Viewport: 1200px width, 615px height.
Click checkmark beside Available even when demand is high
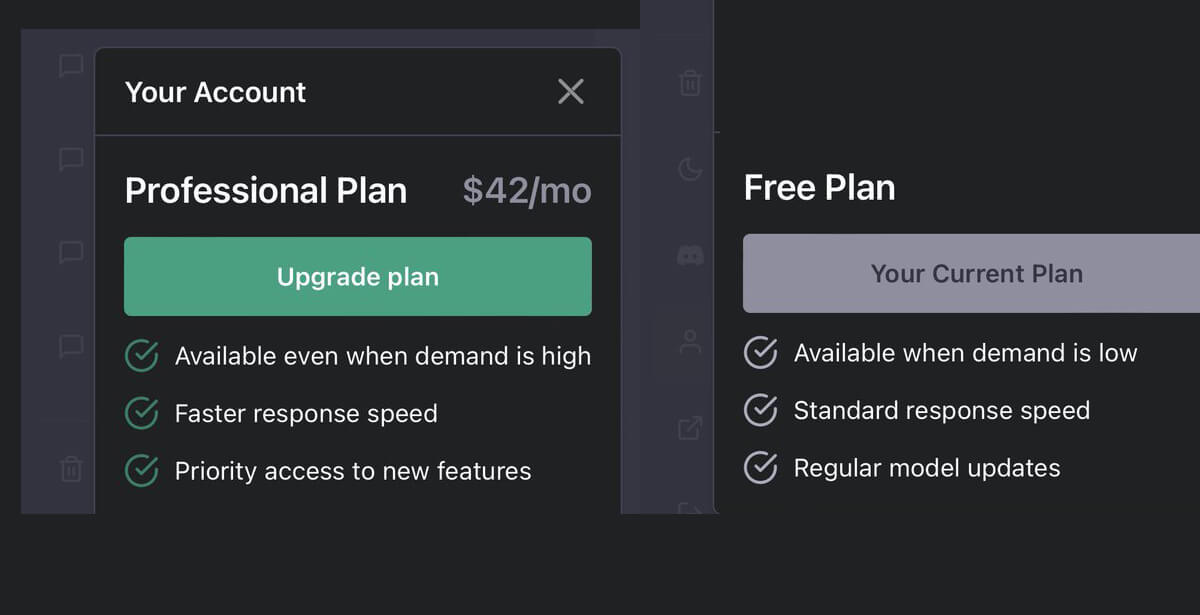[x=141, y=355]
